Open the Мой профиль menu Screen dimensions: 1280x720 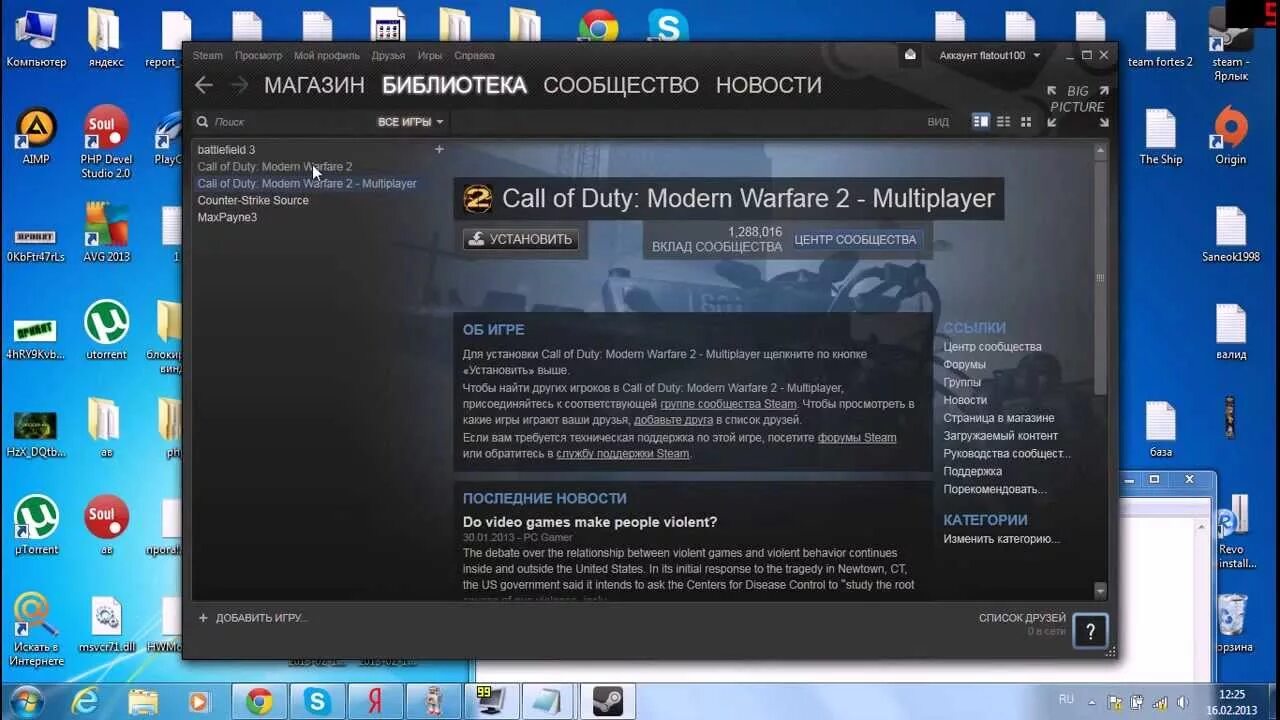coord(327,55)
